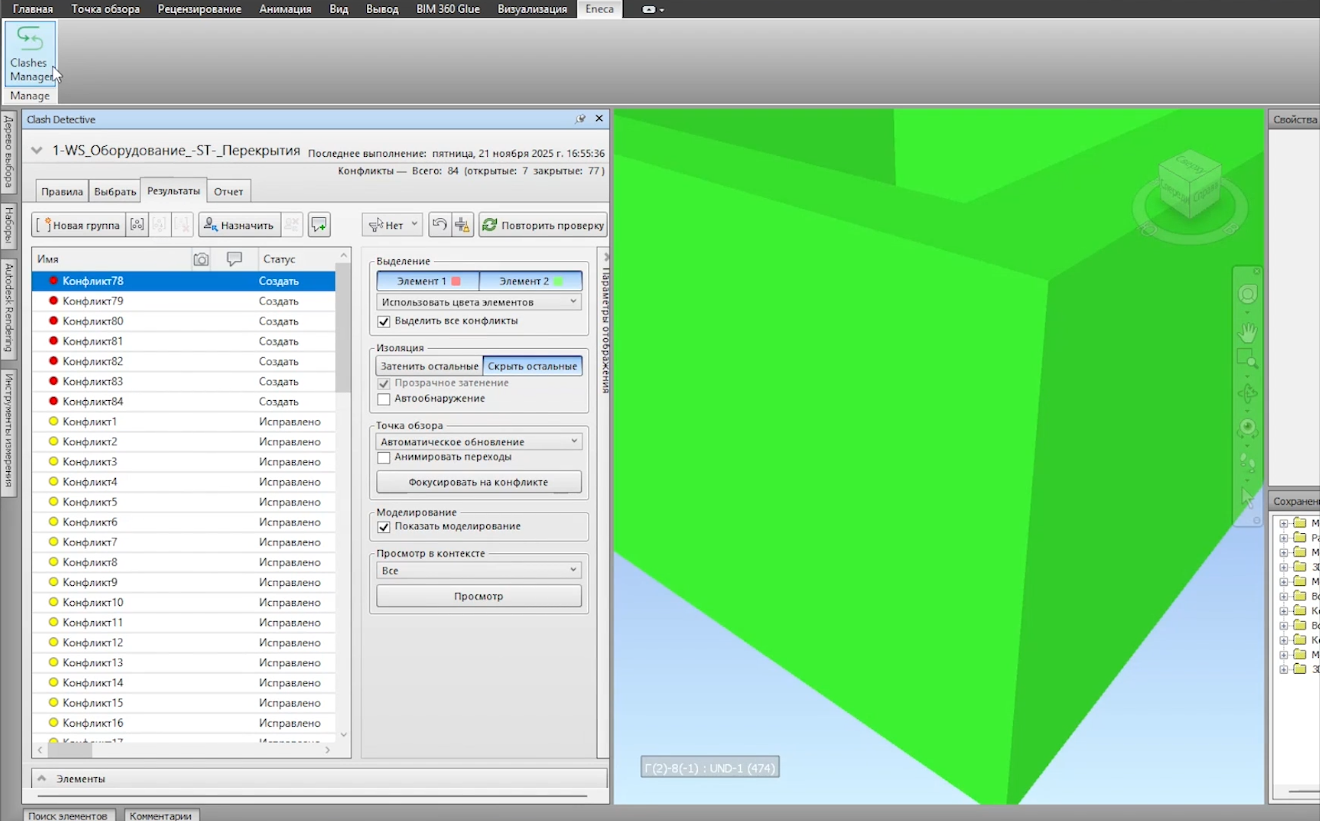Screen dimensions: 1320x821
Task: Open 'Использовать цвета элементов' dropdown
Action: point(479,302)
